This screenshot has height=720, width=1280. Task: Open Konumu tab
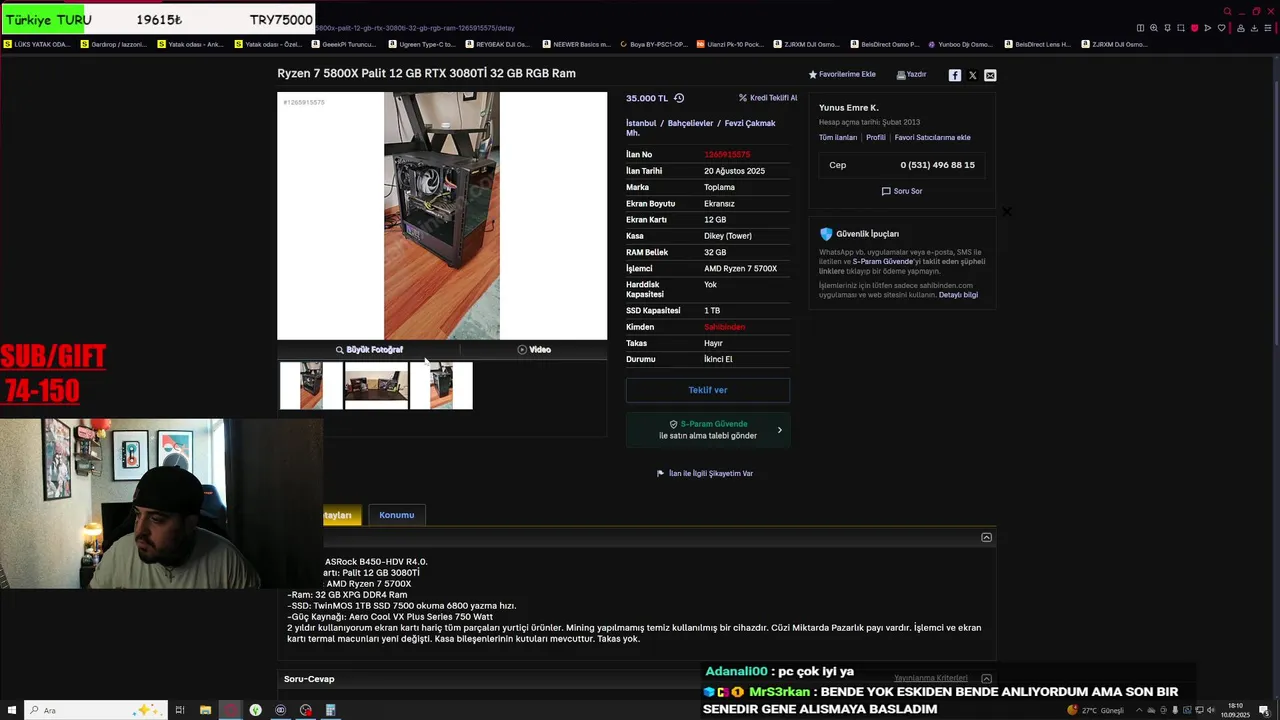pos(397,515)
